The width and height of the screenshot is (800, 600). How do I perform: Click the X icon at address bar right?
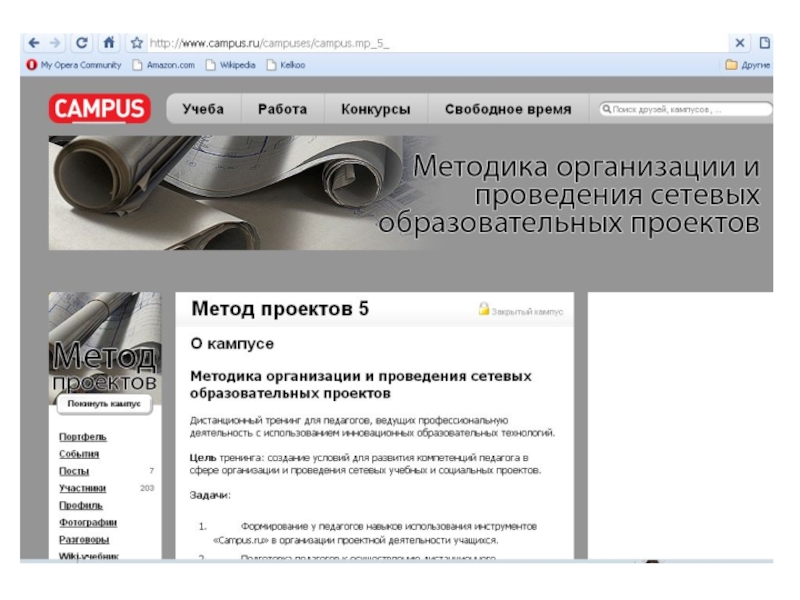tap(740, 43)
